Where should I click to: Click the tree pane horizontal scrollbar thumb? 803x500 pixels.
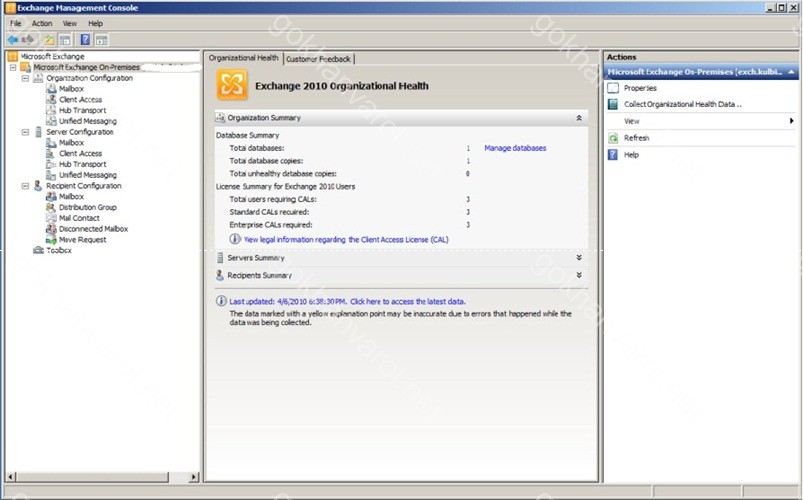click(92, 477)
